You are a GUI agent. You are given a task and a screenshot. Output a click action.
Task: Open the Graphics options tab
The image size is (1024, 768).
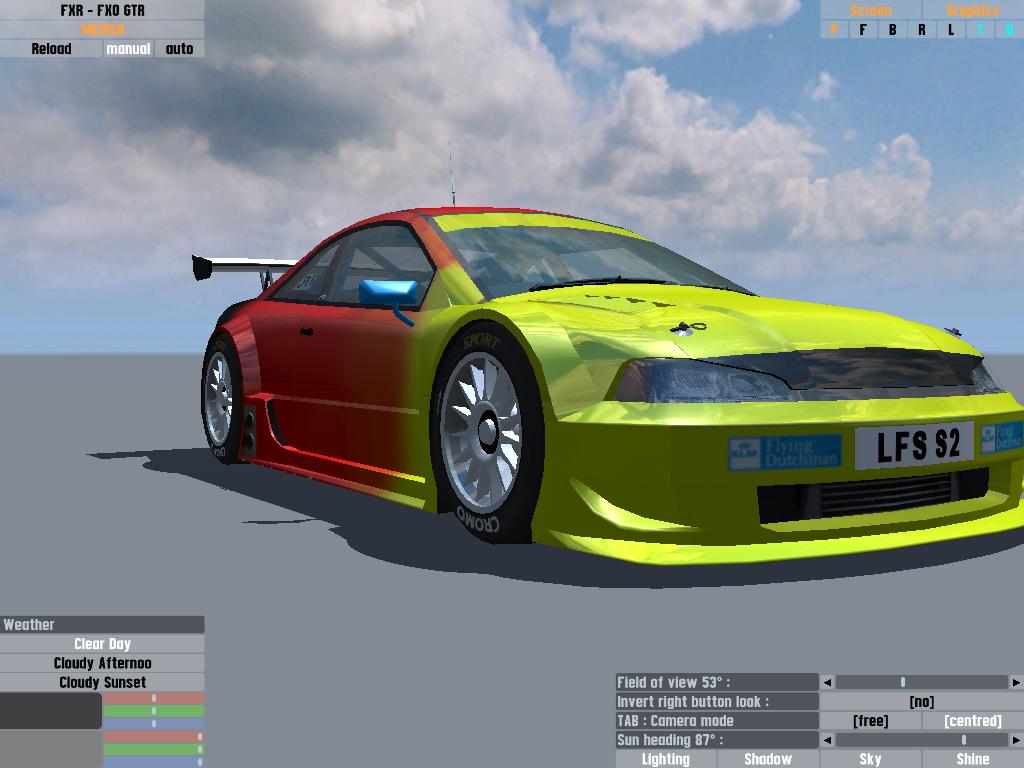pyautogui.click(x=973, y=10)
